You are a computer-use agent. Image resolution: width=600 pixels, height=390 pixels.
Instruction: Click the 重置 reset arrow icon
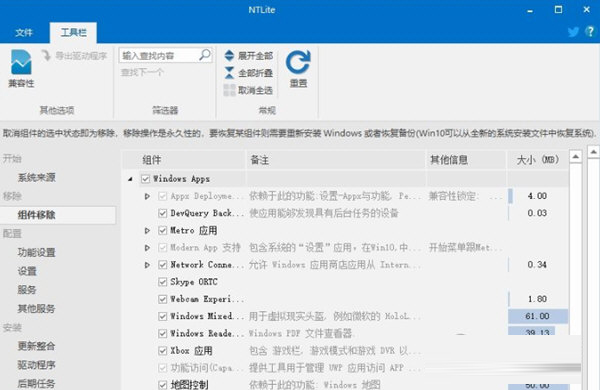pos(298,62)
